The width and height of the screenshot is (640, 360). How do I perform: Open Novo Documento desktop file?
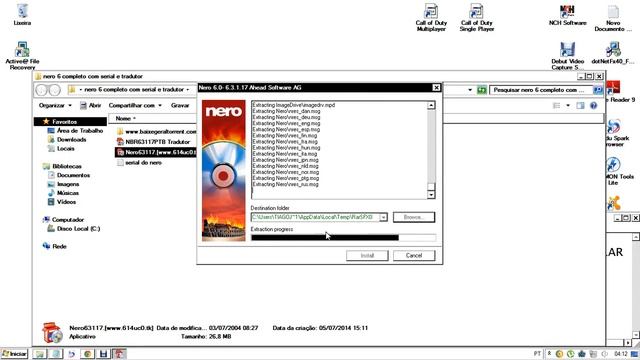click(613, 18)
